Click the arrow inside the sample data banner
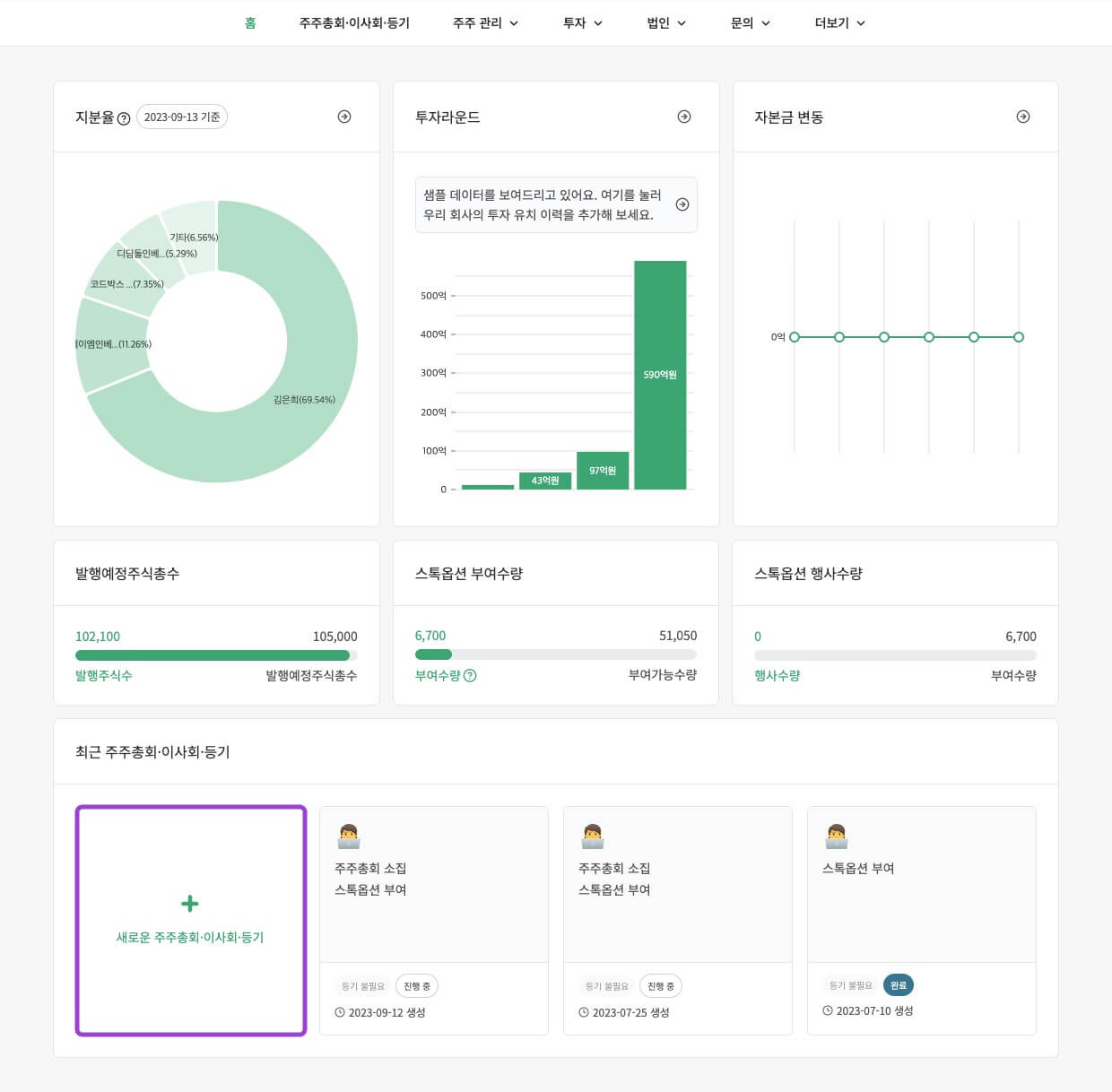Viewport: 1112px width, 1092px height. pos(682,204)
